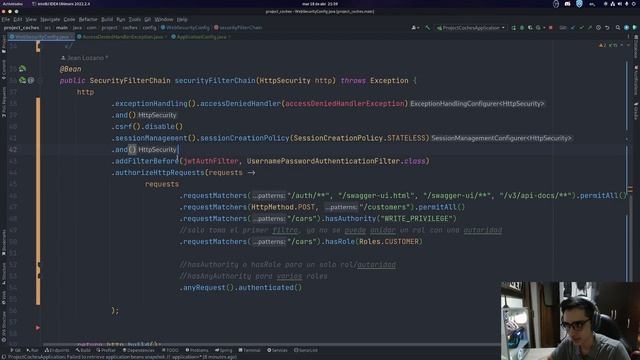The image size is (640, 360).
Task: Open the Git tool window
Action: point(15,350)
